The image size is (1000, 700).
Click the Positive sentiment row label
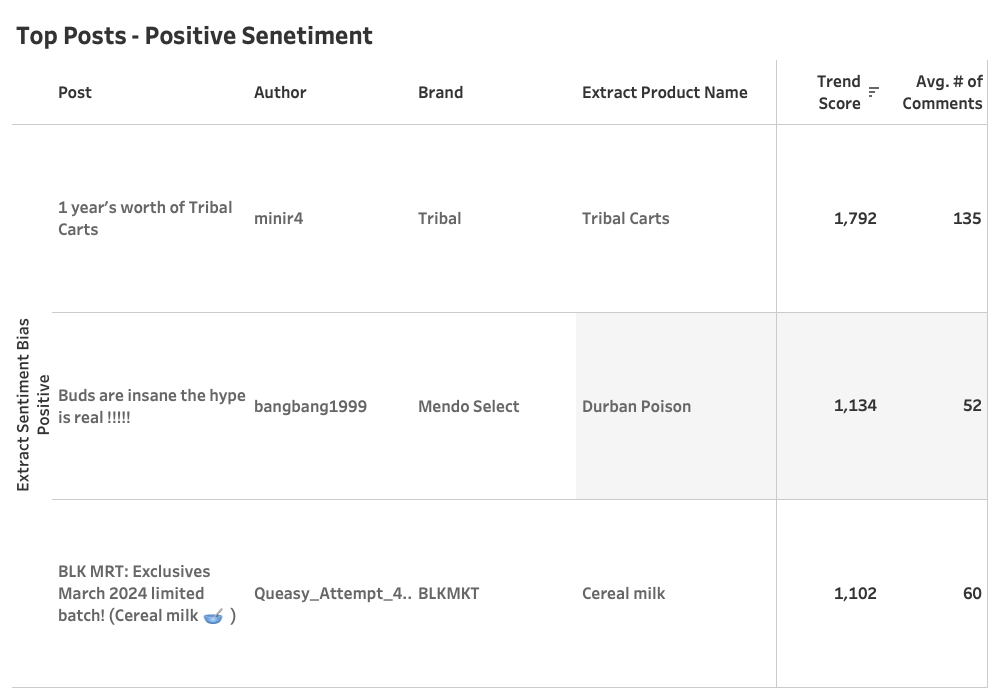pos(43,405)
